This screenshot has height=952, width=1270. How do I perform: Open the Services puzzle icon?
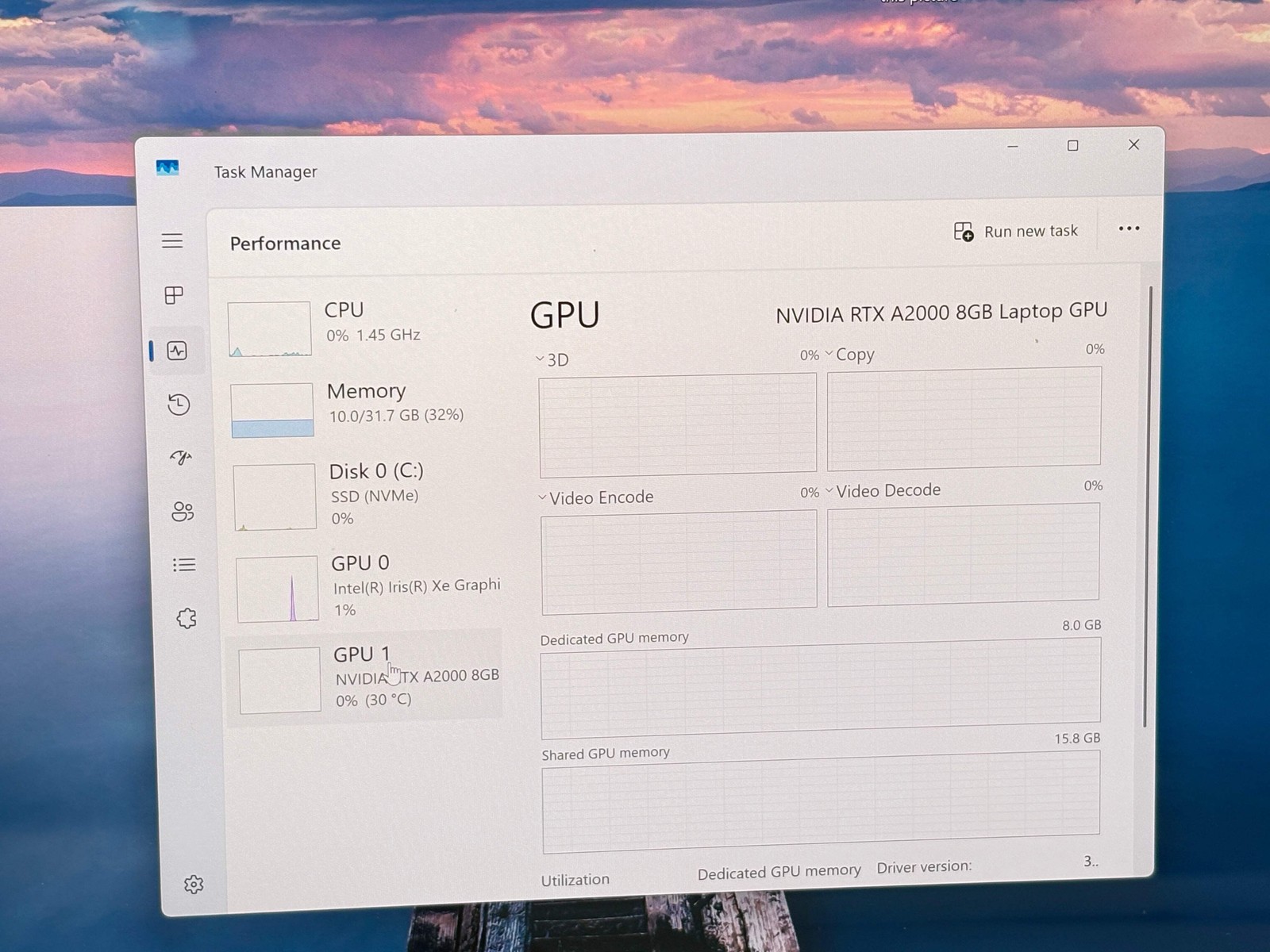coord(187,618)
